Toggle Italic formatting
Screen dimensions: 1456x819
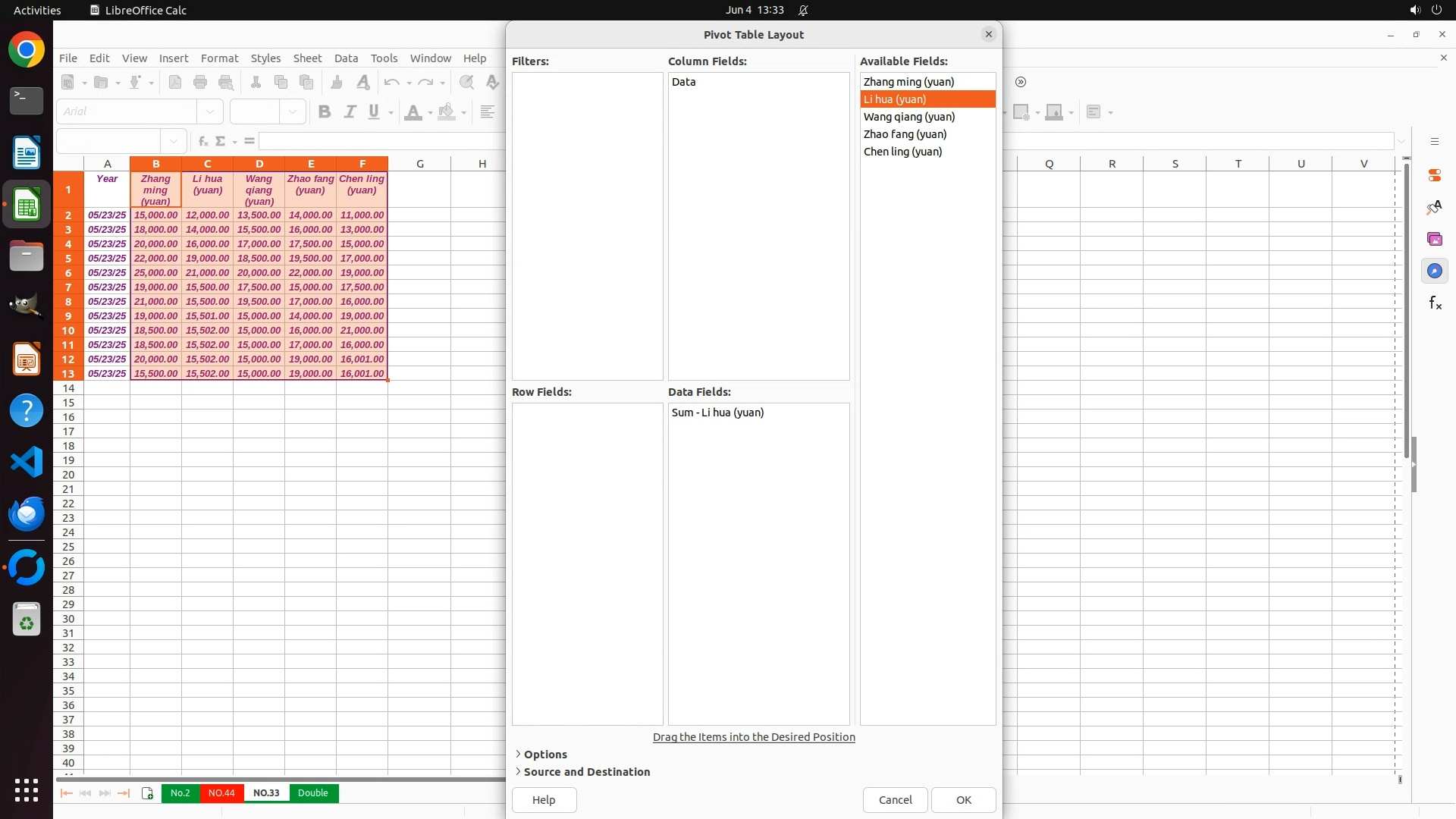pos(350,112)
